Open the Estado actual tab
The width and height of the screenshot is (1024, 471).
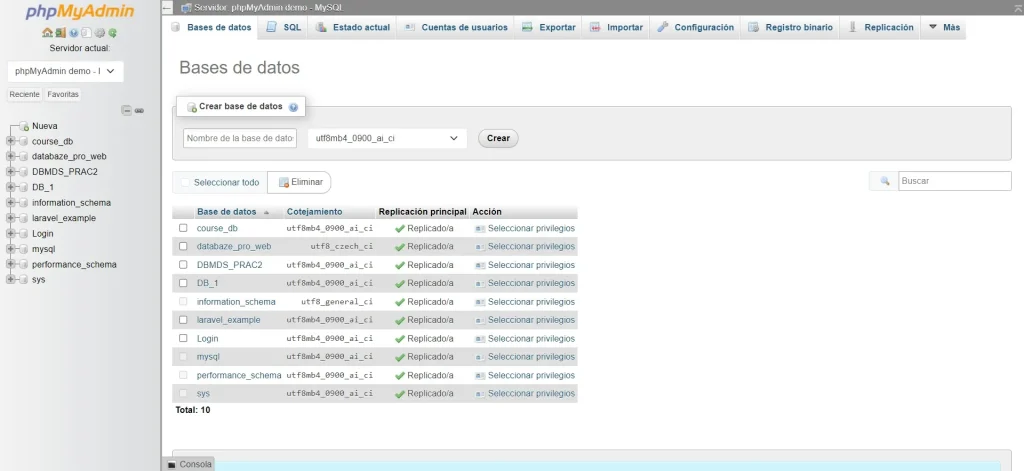[352, 27]
